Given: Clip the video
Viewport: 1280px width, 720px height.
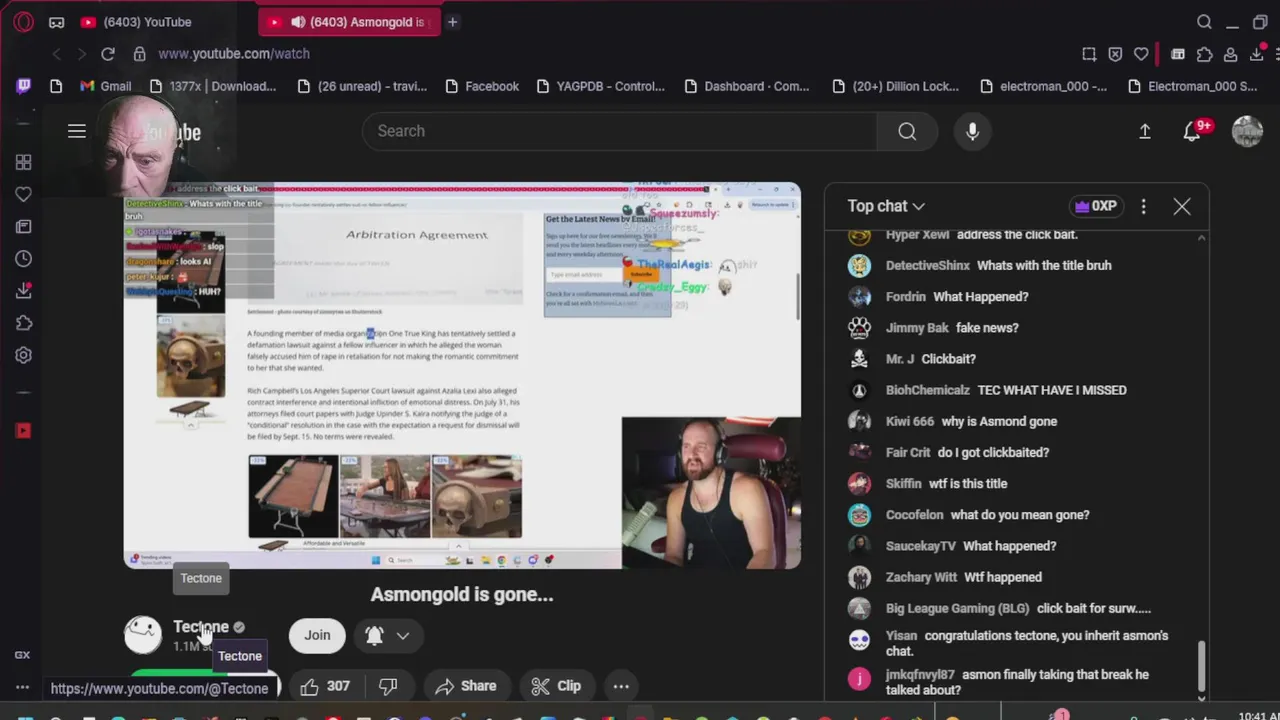Looking at the screenshot, I should click(x=556, y=686).
